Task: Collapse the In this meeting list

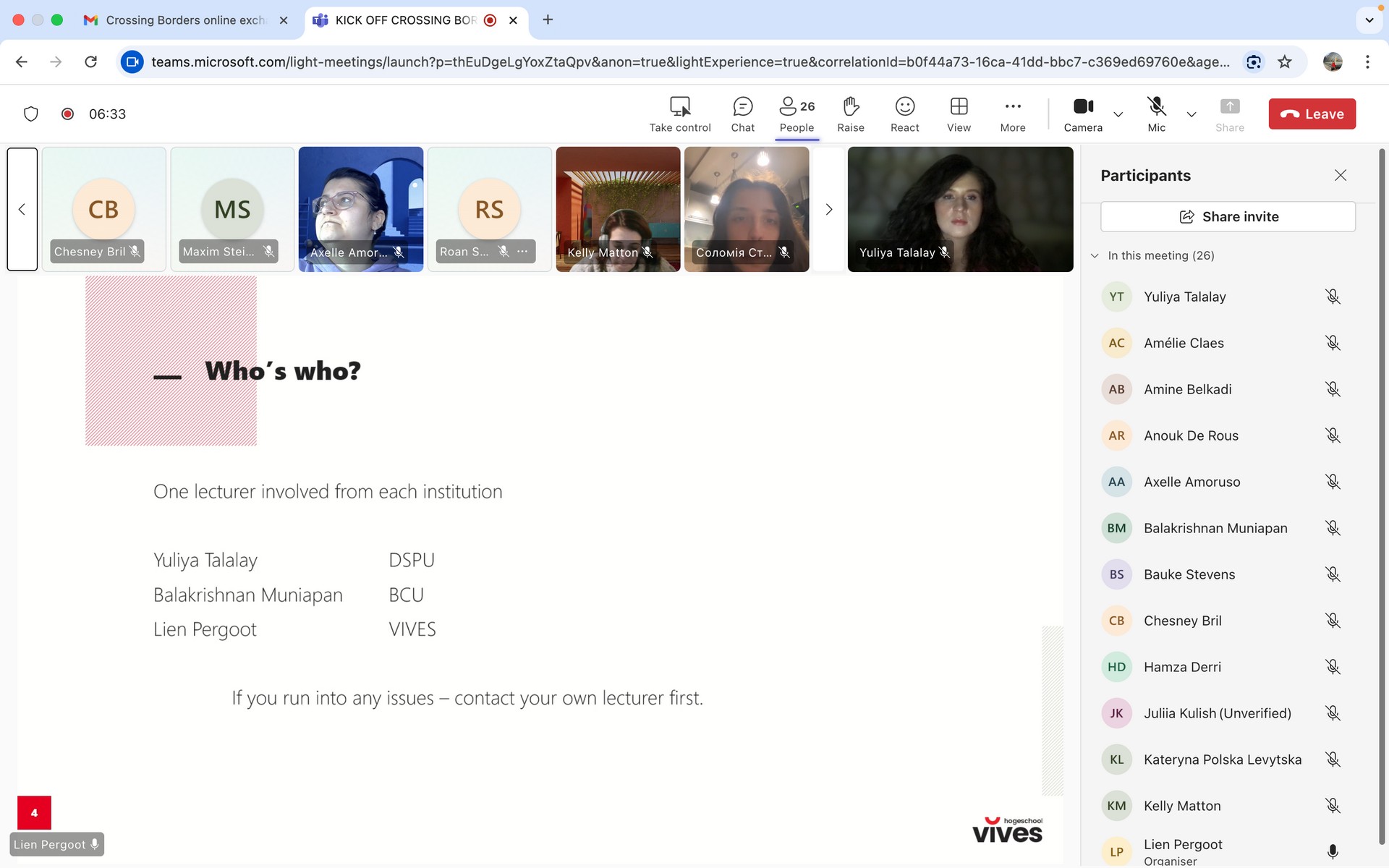Action: click(x=1095, y=255)
